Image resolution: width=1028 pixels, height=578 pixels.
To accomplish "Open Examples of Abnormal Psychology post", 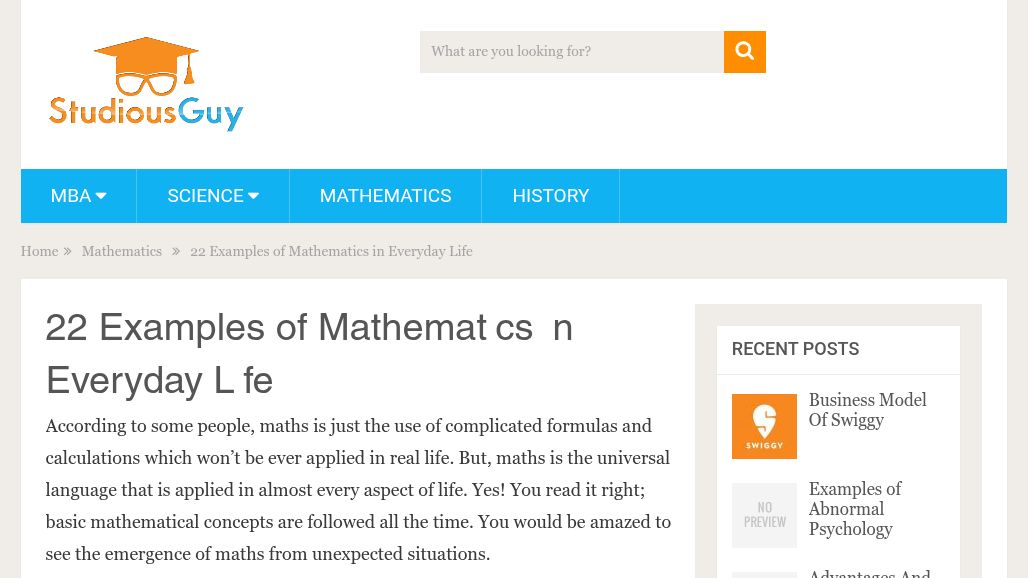I will click(x=855, y=509).
